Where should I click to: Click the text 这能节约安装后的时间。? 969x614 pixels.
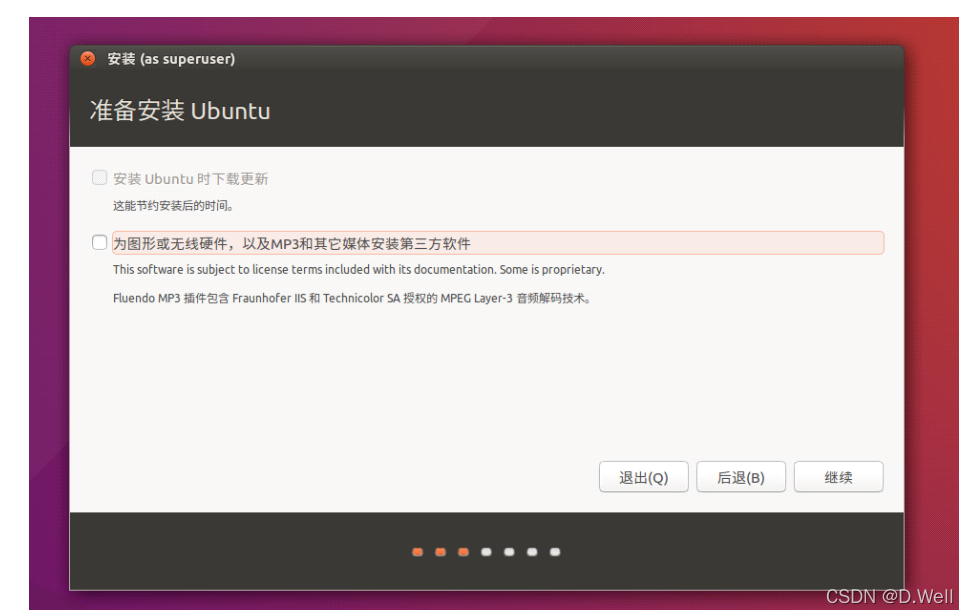[x=173, y=206]
